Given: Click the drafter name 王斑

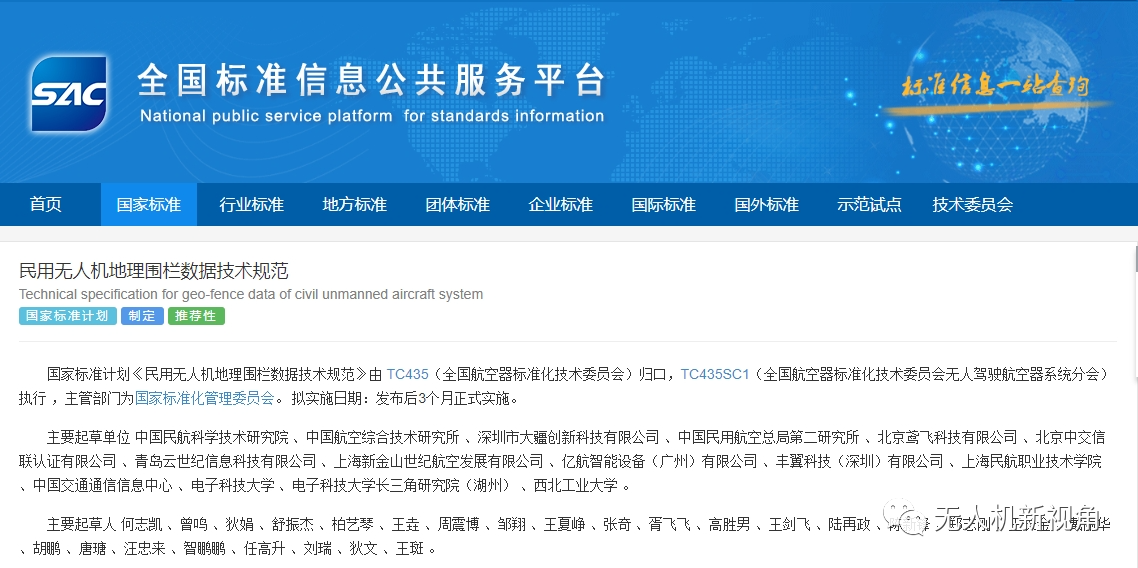Looking at the screenshot, I should pos(410,548).
